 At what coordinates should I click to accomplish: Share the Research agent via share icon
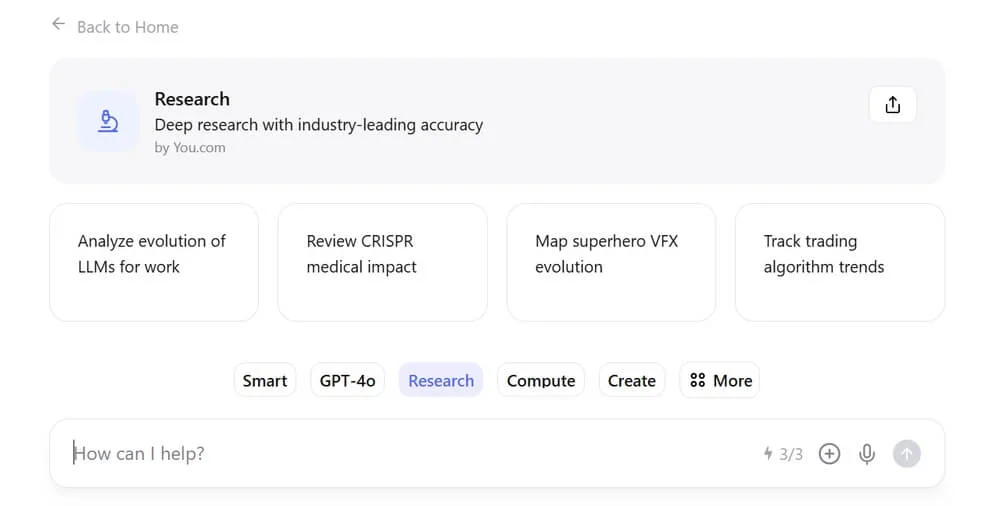893,105
